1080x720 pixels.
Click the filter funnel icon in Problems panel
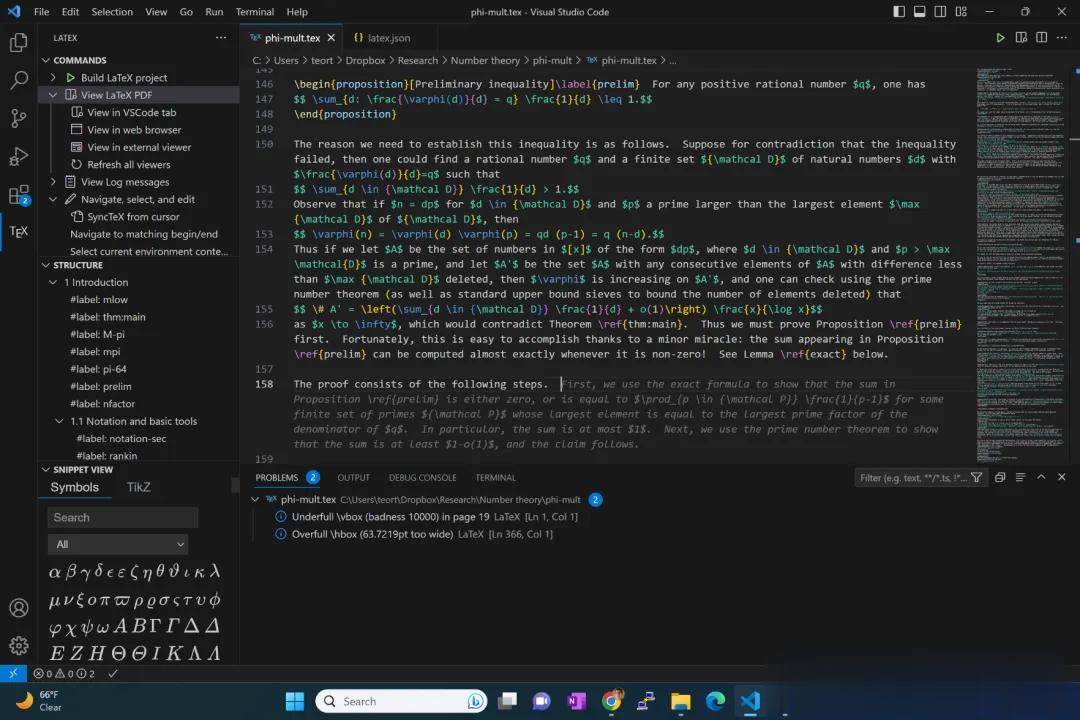[x=976, y=477]
